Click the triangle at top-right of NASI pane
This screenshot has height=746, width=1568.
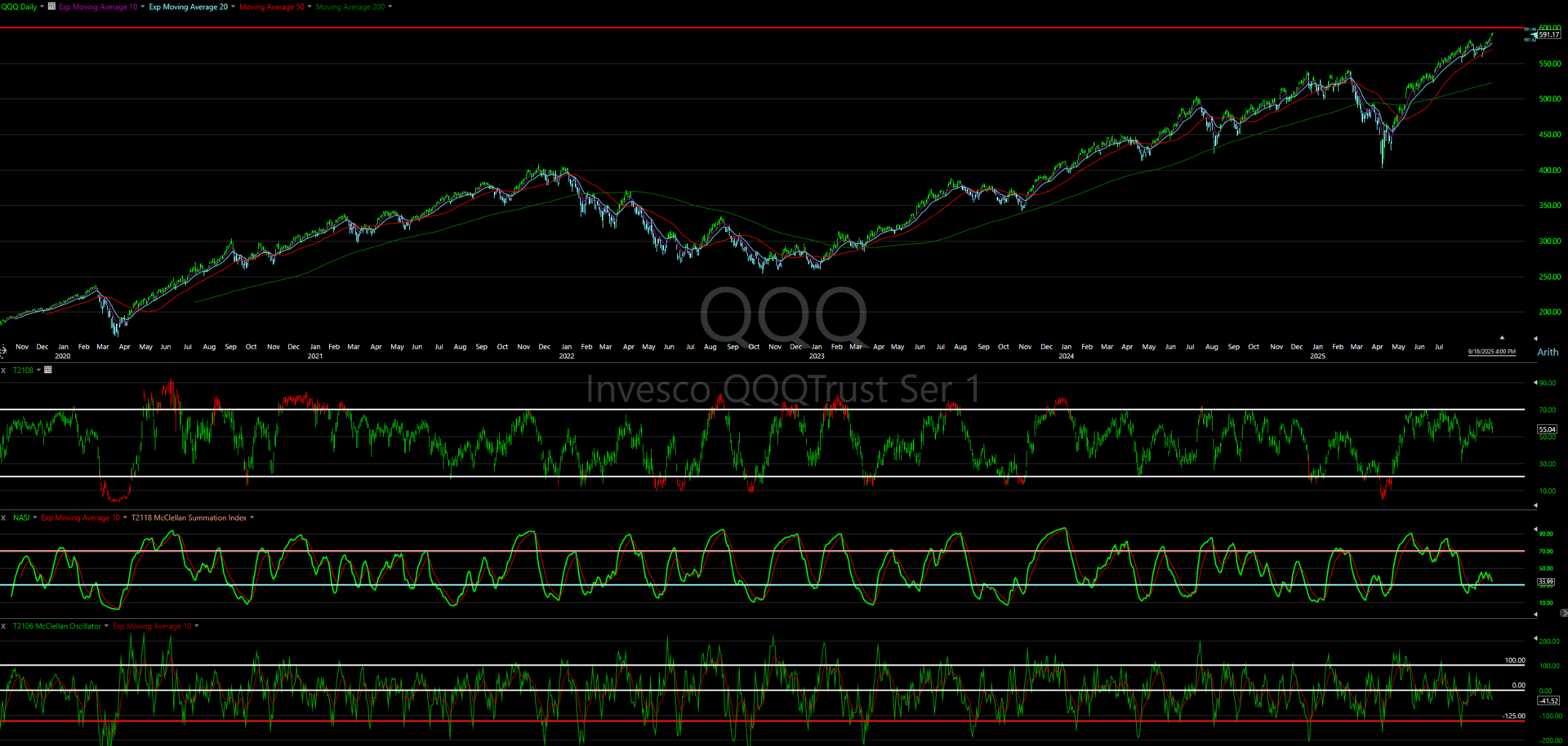(1535, 530)
